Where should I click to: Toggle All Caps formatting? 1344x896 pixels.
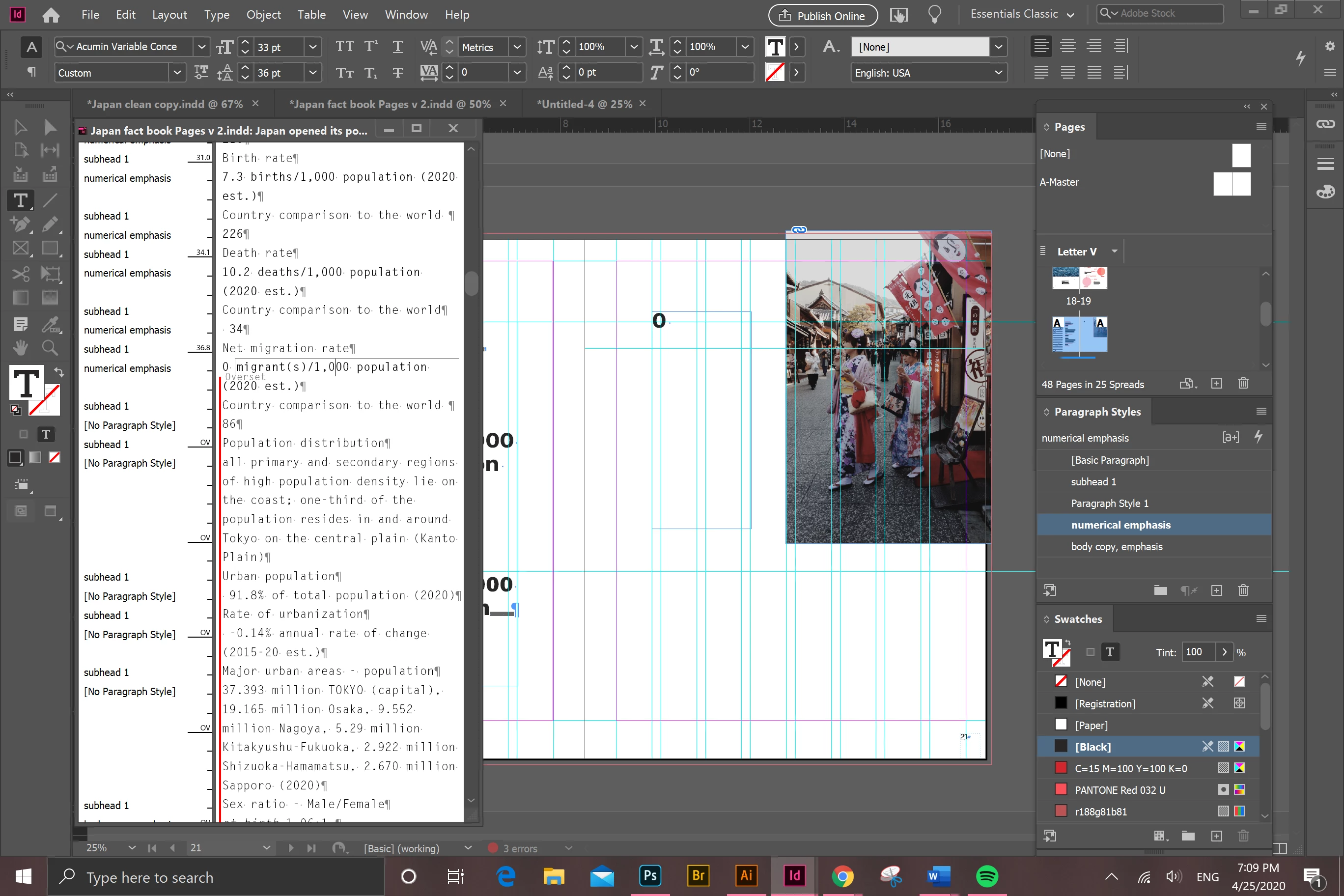[344, 46]
